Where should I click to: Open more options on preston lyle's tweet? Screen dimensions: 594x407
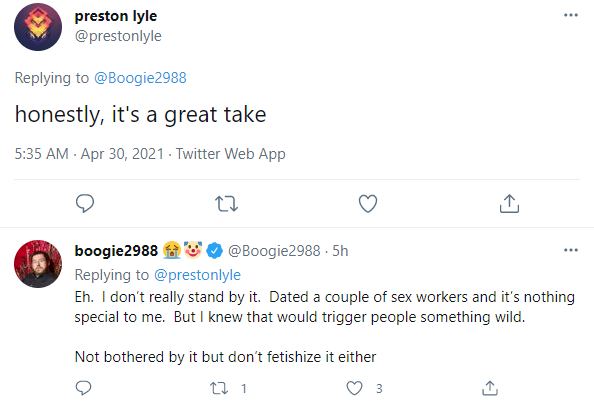click(x=571, y=15)
